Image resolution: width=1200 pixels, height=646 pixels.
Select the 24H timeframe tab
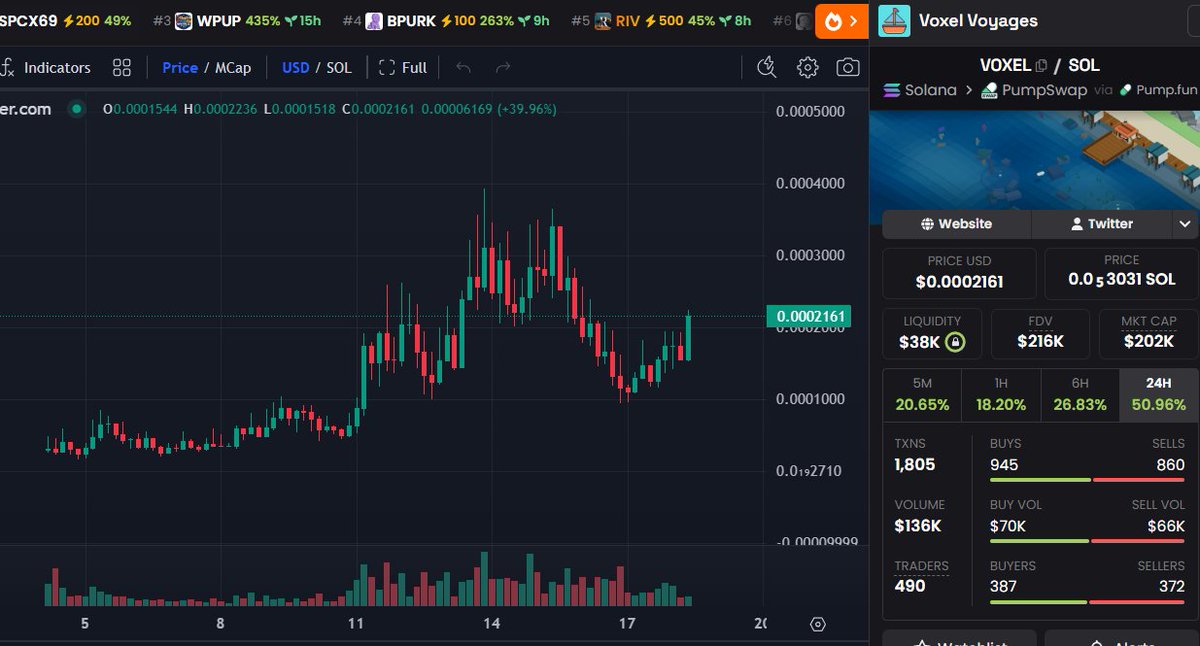click(x=1158, y=395)
